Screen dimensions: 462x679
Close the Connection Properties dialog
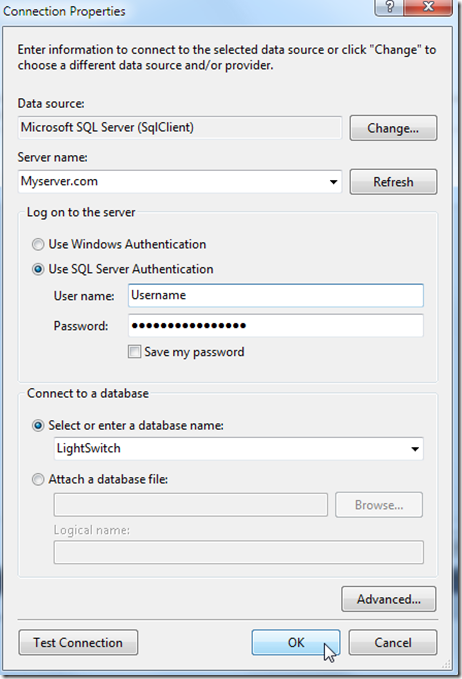point(428,7)
